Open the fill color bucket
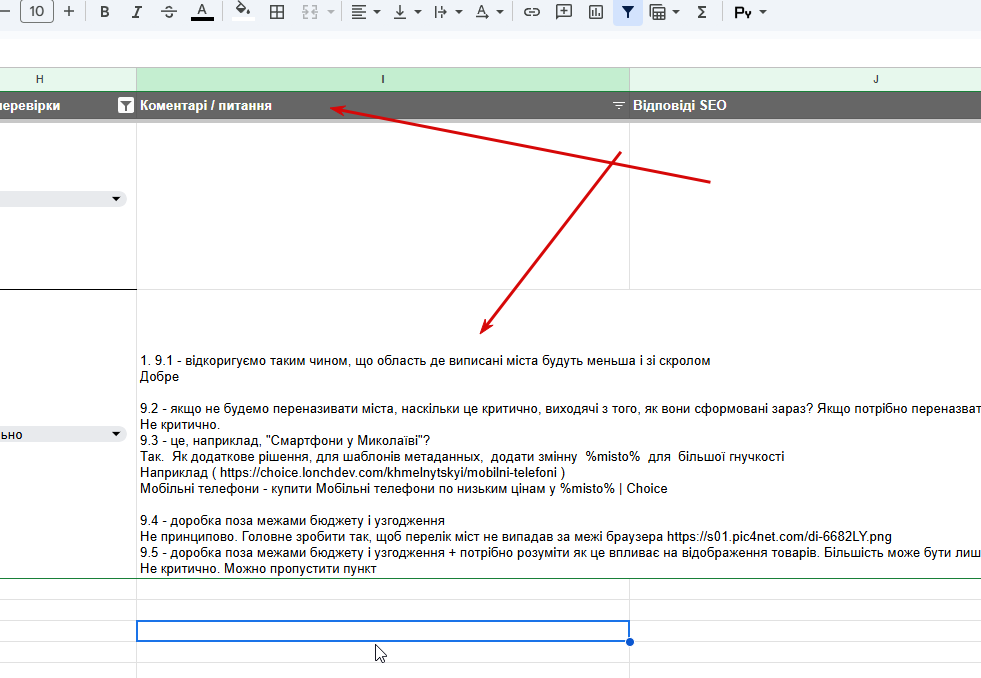Viewport: 981px width, 678px height. tap(243, 12)
